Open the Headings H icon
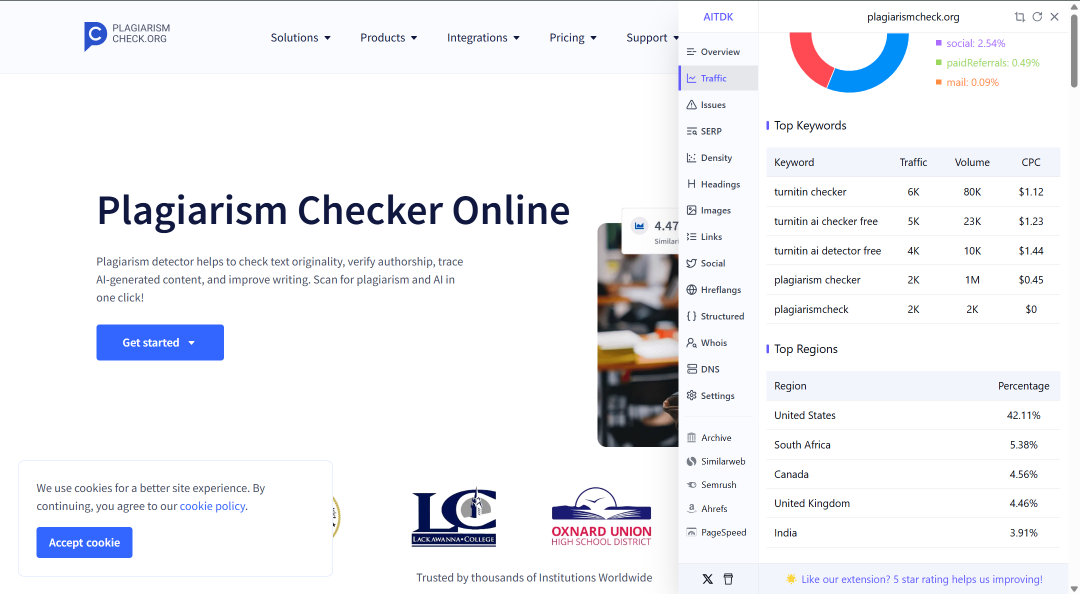Screen dimensions: 1080x594 (x=691, y=184)
